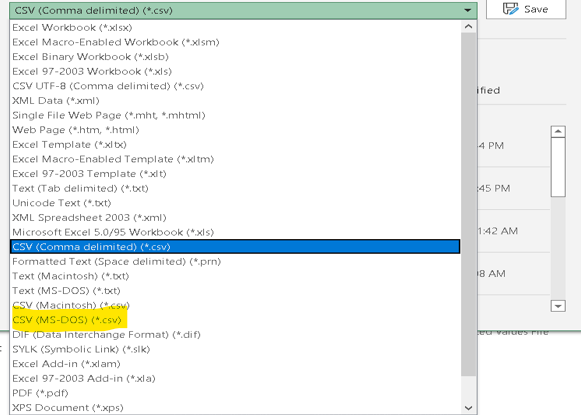Screen dimensions: 581x415
Task: Click the format list scrollbar thumb
Action: point(468,204)
